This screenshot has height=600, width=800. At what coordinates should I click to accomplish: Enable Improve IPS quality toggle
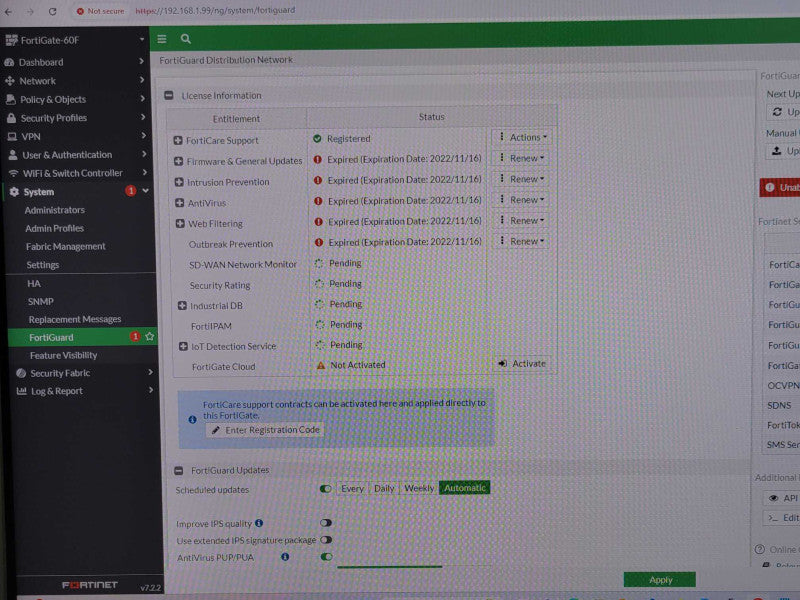click(326, 522)
